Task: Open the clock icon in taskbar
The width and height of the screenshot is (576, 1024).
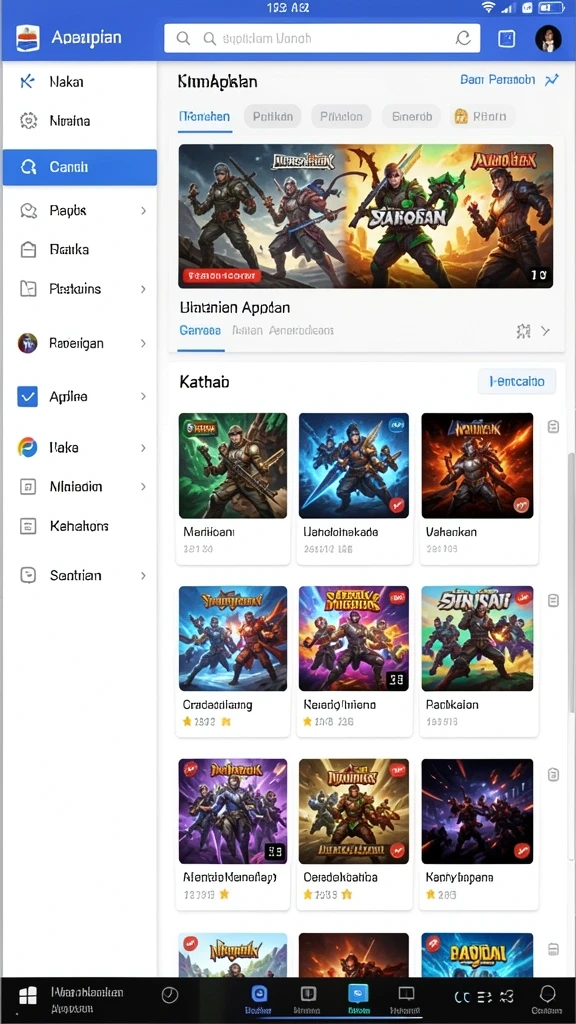Action: 169,995
